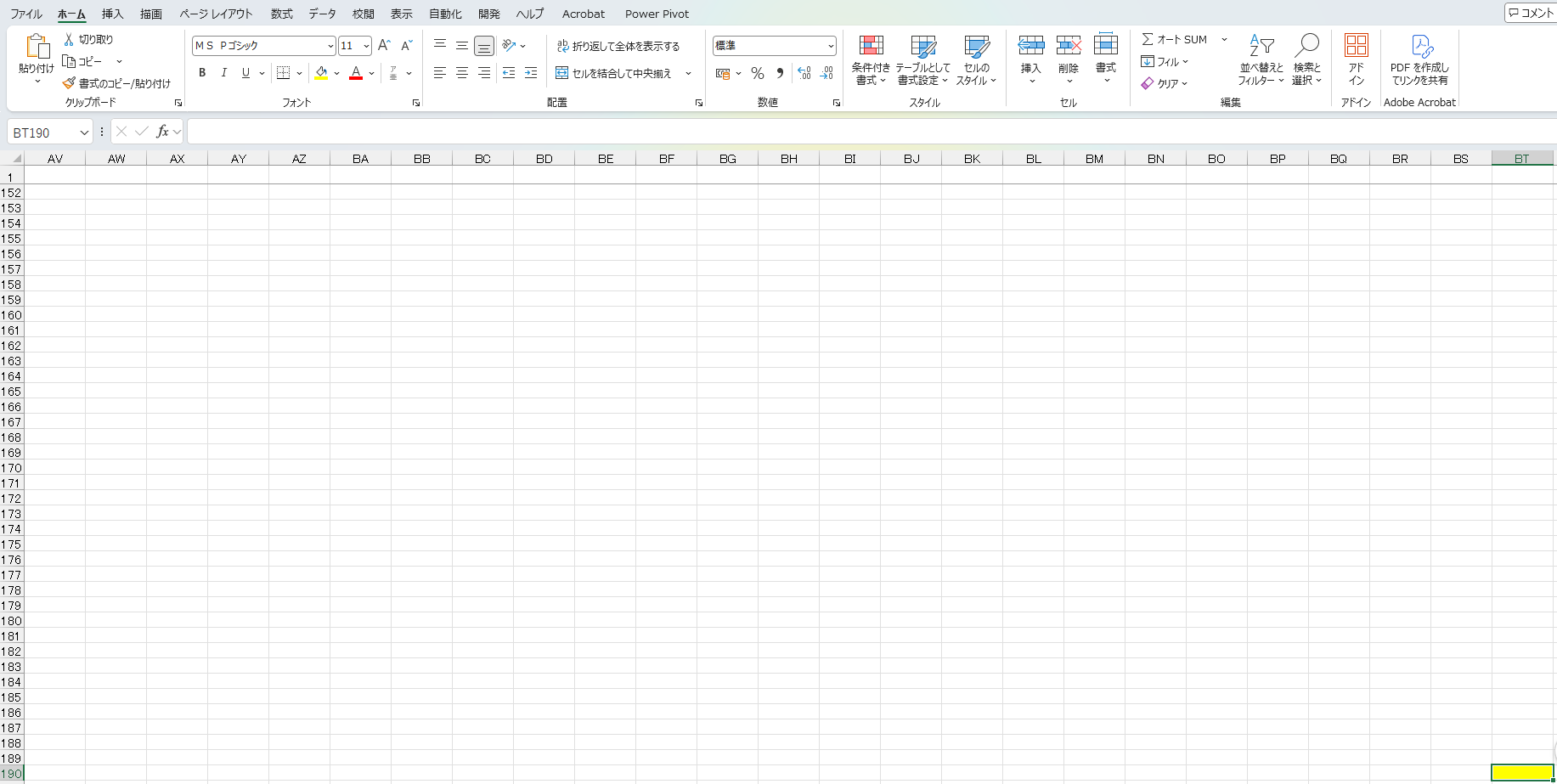Click the comma style icon

click(780, 73)
